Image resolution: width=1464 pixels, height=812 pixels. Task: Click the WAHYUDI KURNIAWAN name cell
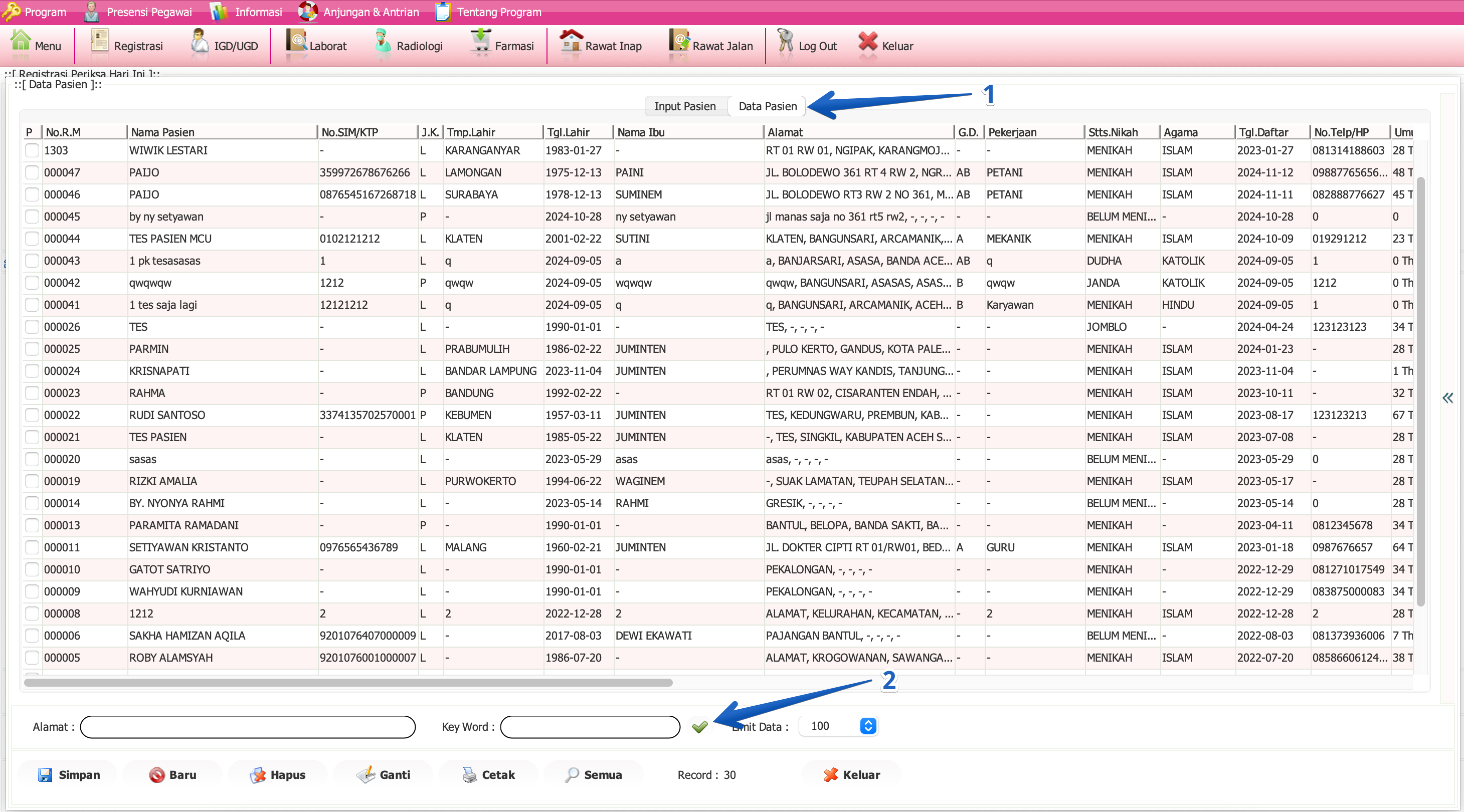222,591
